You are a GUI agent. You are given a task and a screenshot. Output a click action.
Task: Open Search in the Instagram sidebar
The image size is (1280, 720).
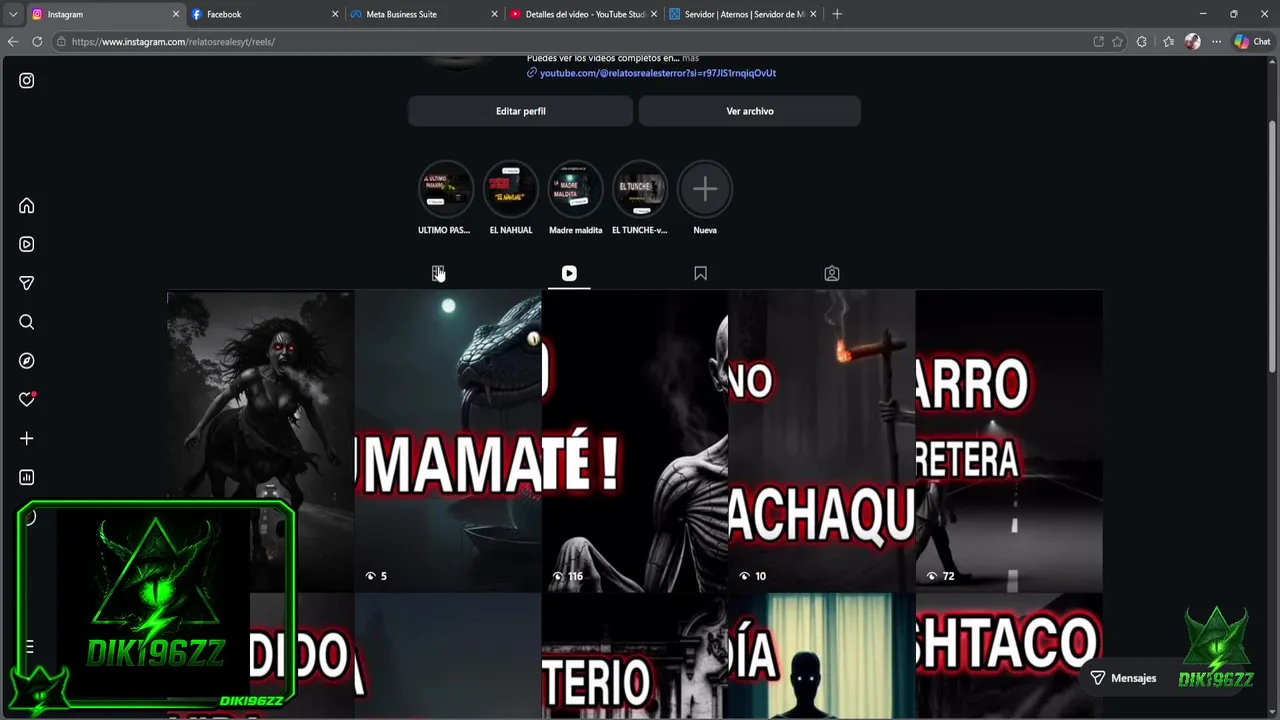27,322
